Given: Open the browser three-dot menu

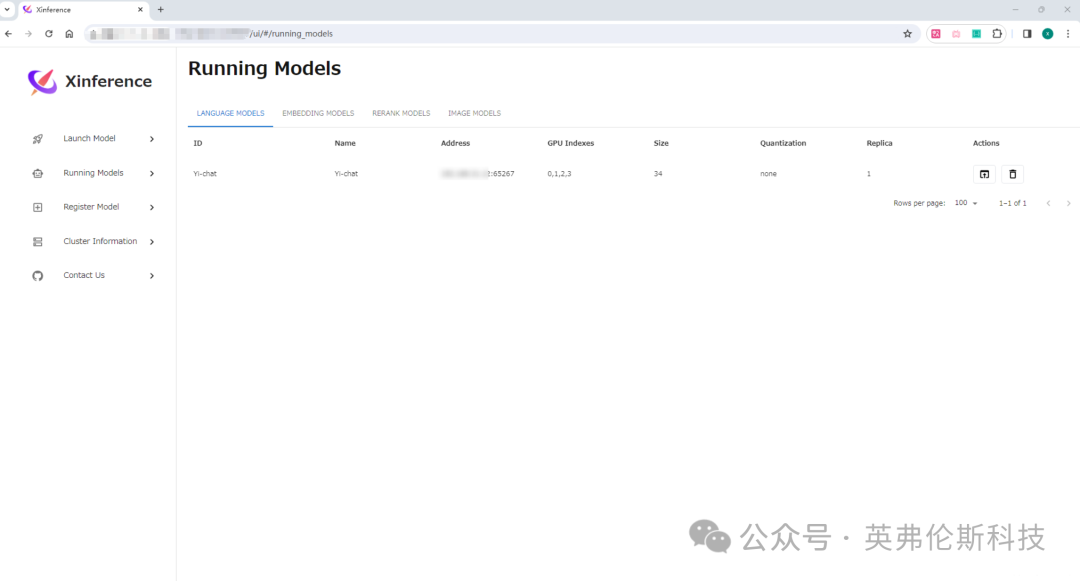Looking at the screenshot, I should pyautogui.click(x=1068, y=34).
